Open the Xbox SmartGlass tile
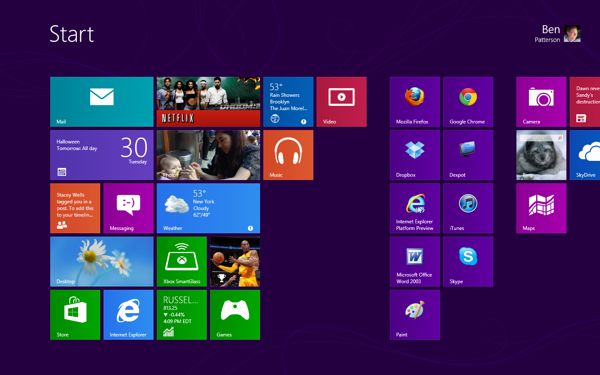600x375 pixels. 182,261
